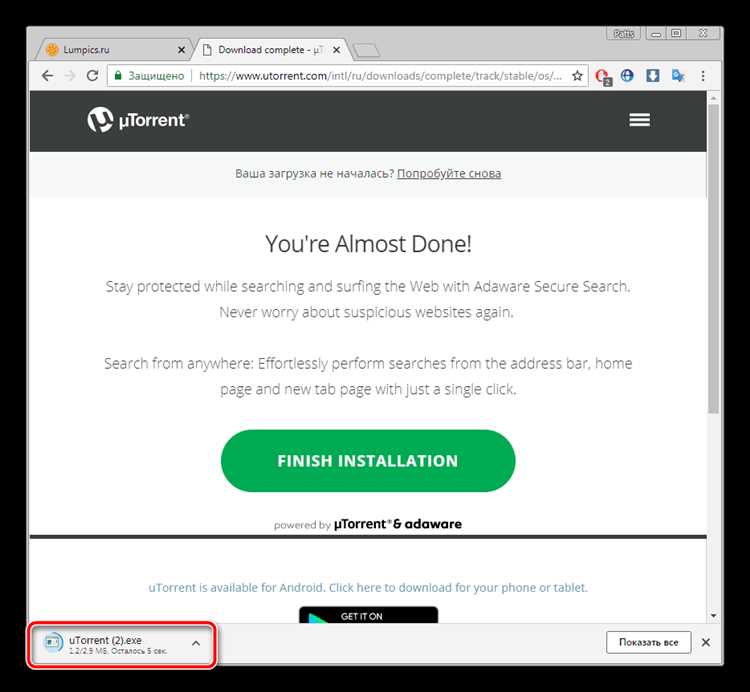Click the user profile button in title bar
This screenshot has width=750, height=692.
point(623,34)
